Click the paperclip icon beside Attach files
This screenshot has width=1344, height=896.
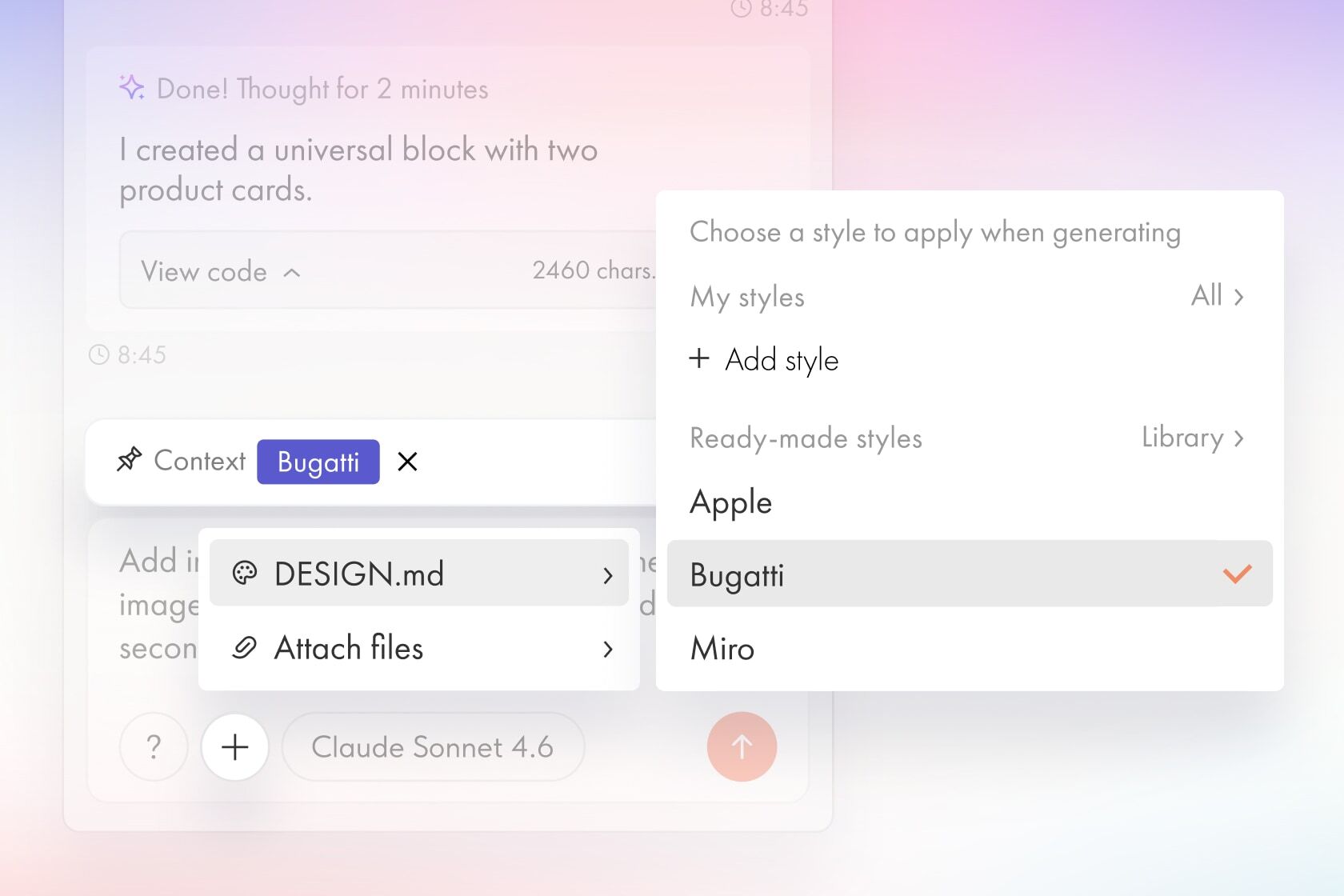pos(245,647)
